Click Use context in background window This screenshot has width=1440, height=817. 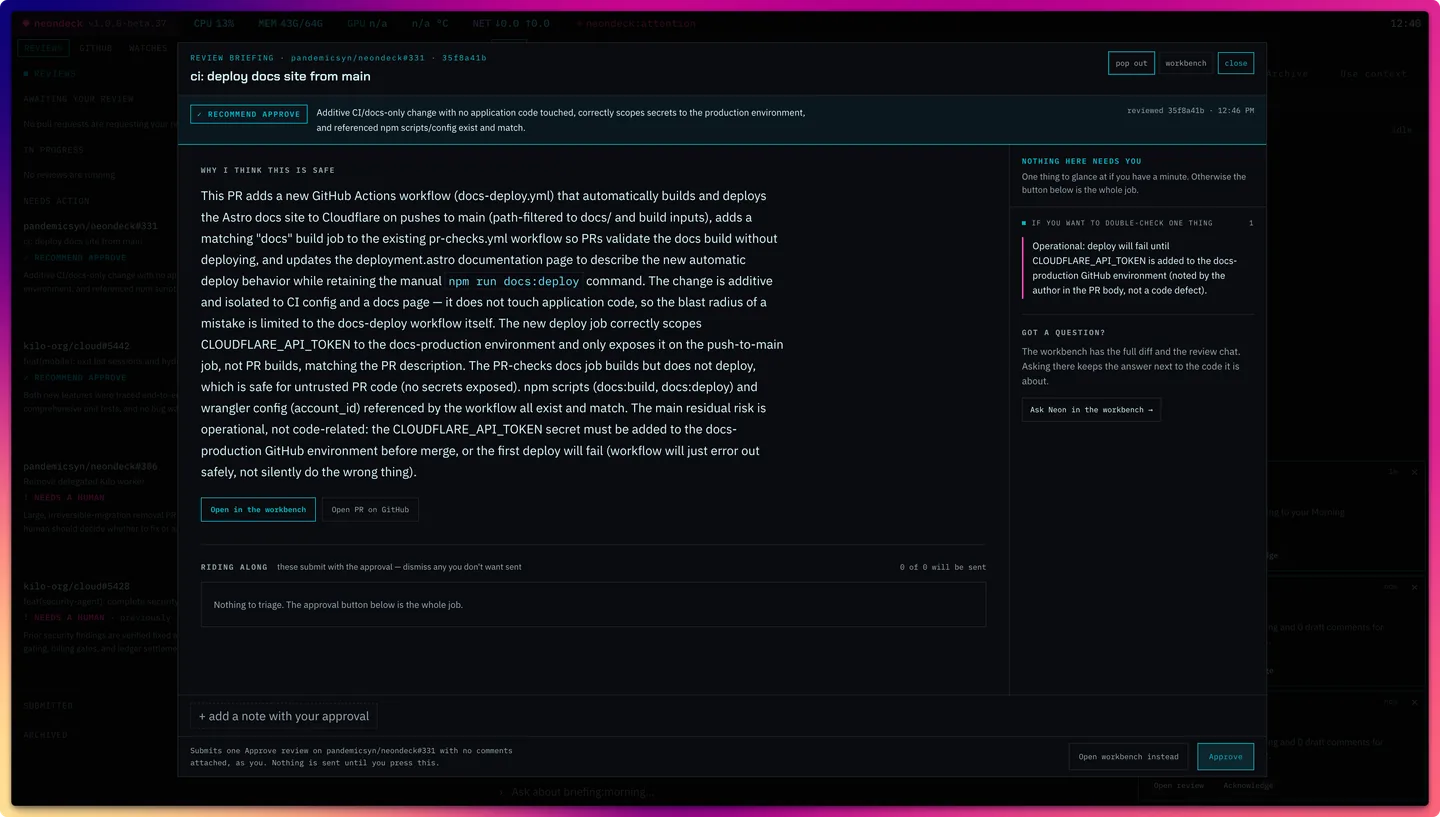click(1373, 74)
